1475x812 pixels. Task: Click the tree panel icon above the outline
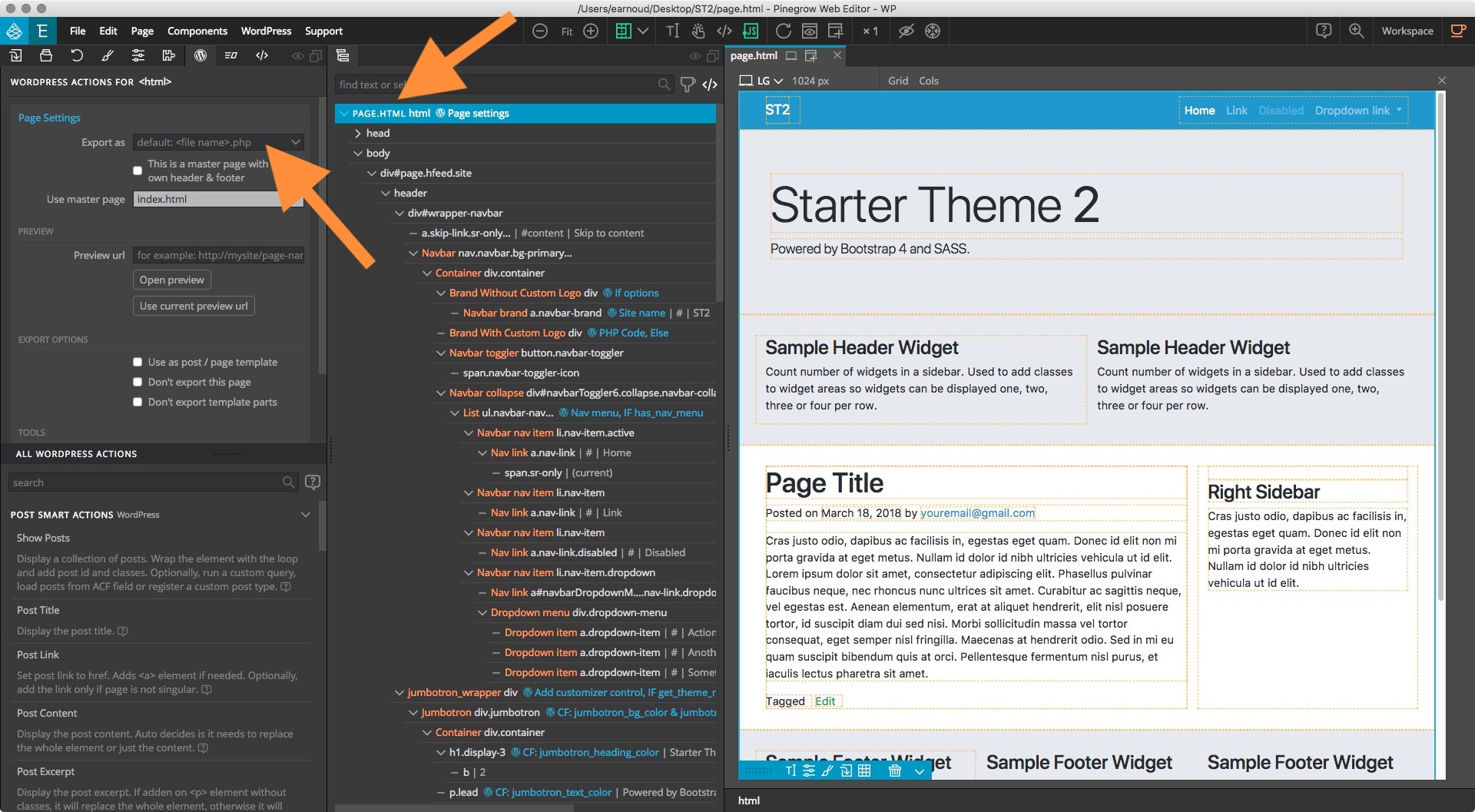click(x=343, y=55)
